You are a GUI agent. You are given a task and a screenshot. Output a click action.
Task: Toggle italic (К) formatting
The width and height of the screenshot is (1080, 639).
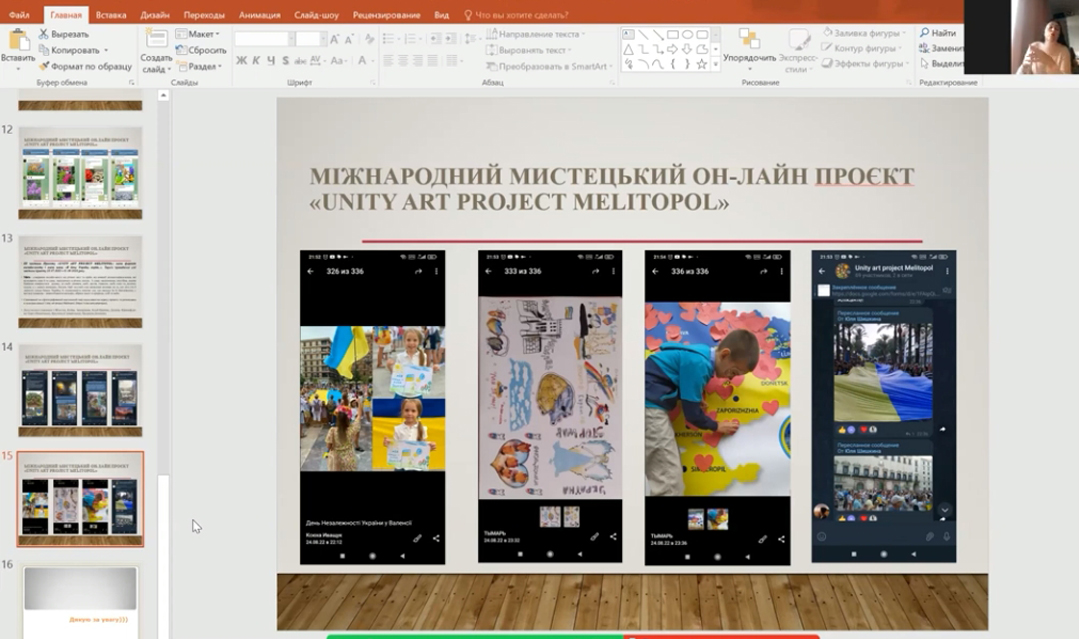pyautogui.click(x=256, y=61)
